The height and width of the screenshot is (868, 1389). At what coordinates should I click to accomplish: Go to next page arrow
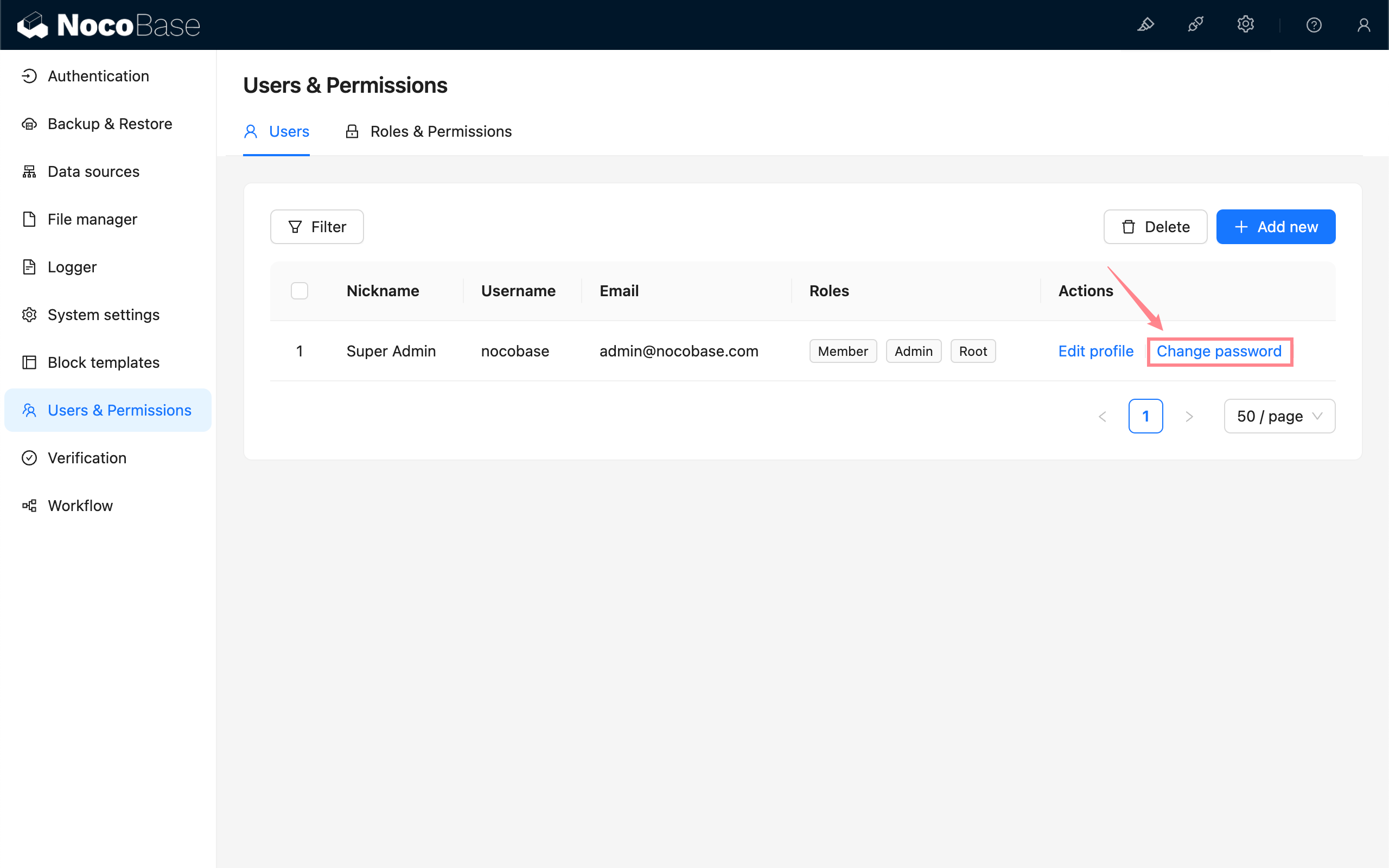(1189, 416)
